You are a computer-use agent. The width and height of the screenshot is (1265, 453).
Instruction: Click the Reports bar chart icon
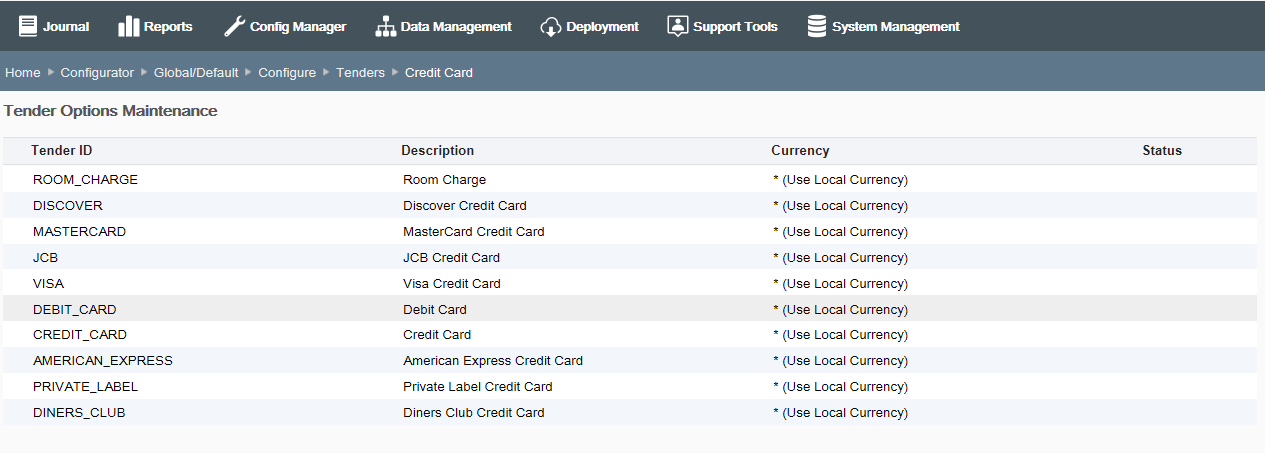pos(129,27)
